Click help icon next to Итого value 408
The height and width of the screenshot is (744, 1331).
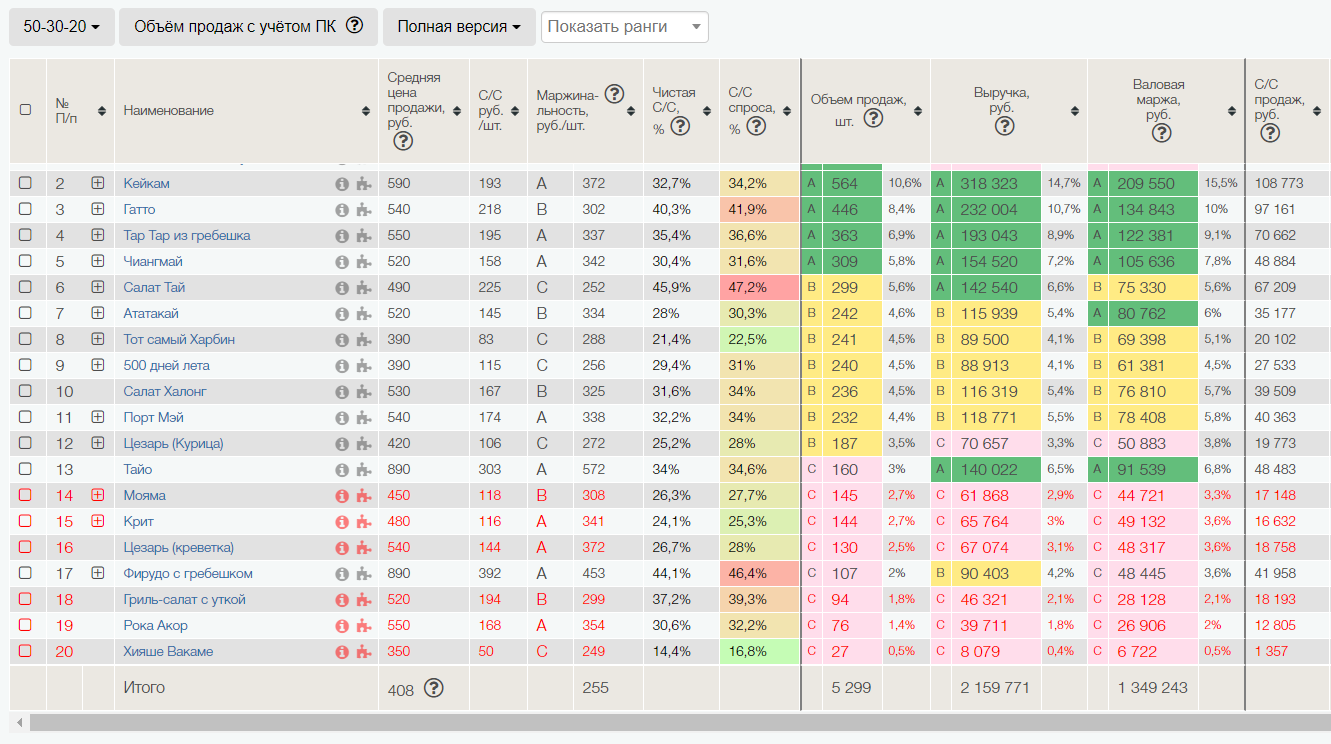coord(433,688)
